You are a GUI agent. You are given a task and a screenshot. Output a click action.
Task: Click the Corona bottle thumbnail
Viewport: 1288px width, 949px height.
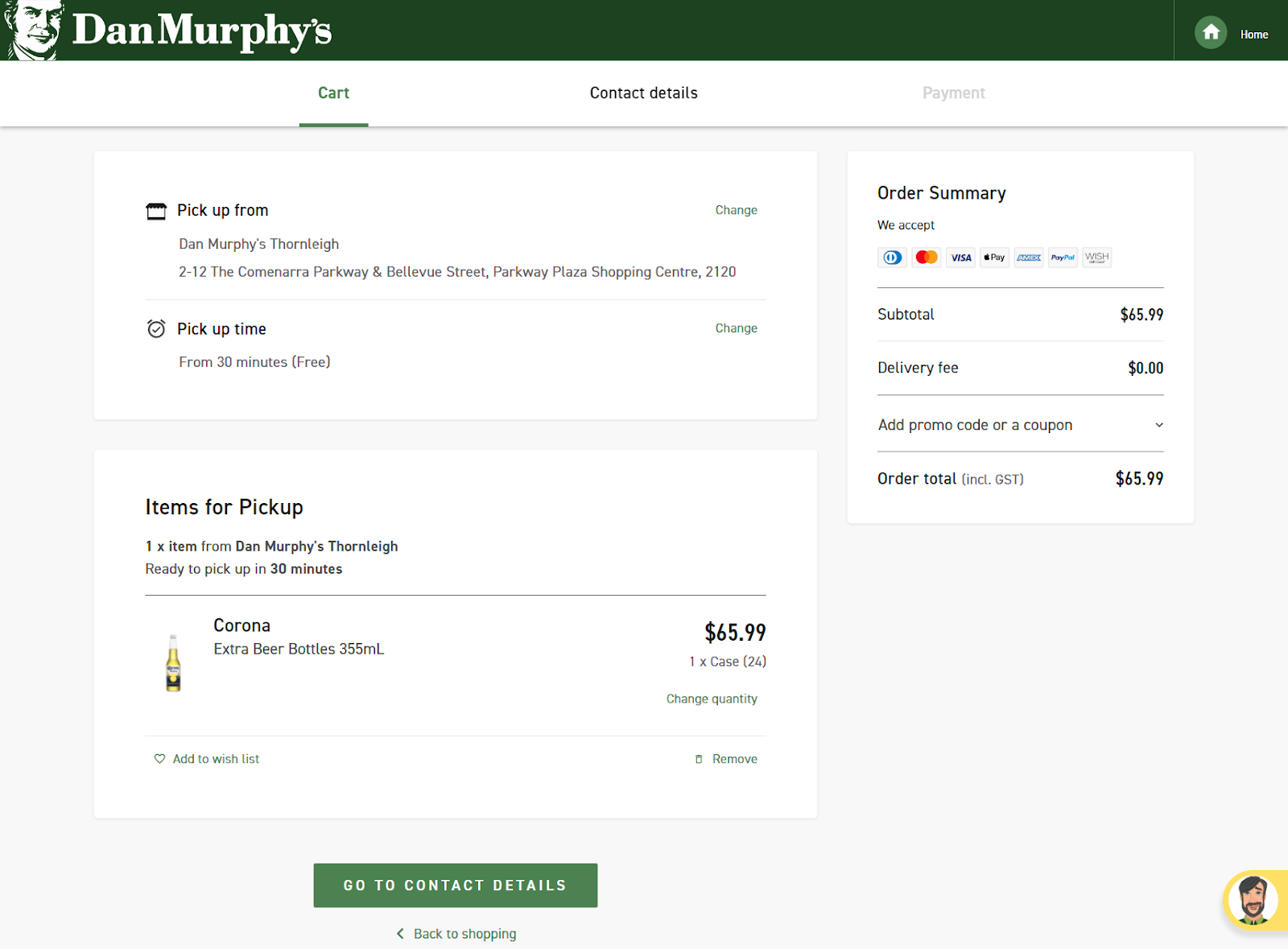pos(173,663)
